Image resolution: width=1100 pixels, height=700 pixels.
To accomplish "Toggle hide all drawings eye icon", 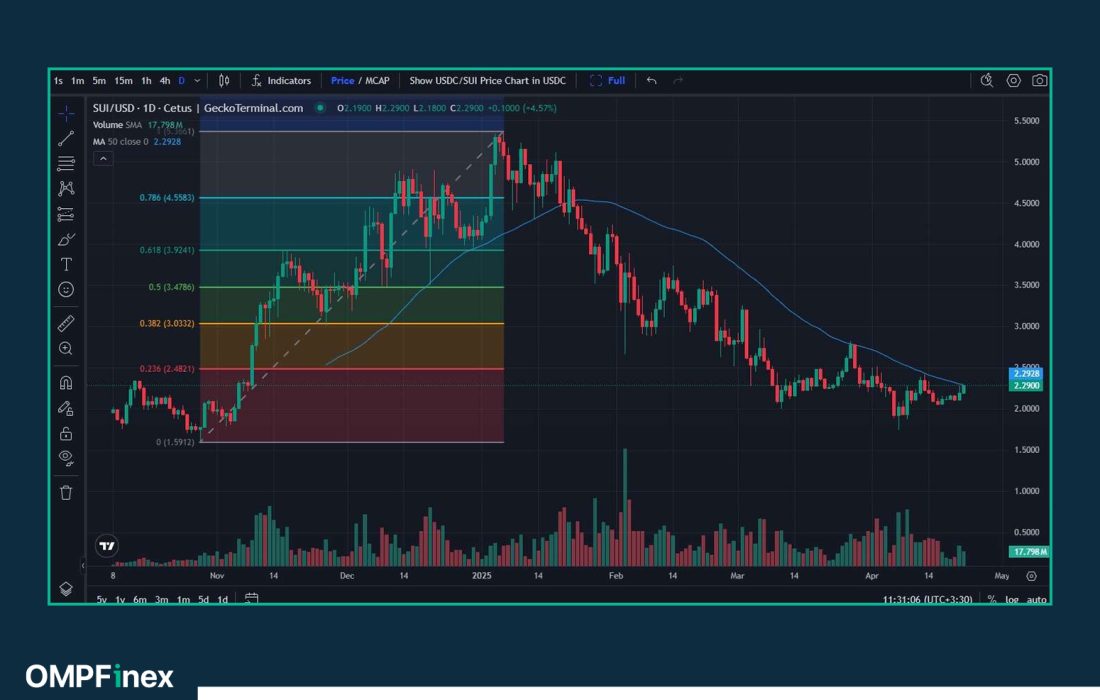I will click(x=66, y=457).
